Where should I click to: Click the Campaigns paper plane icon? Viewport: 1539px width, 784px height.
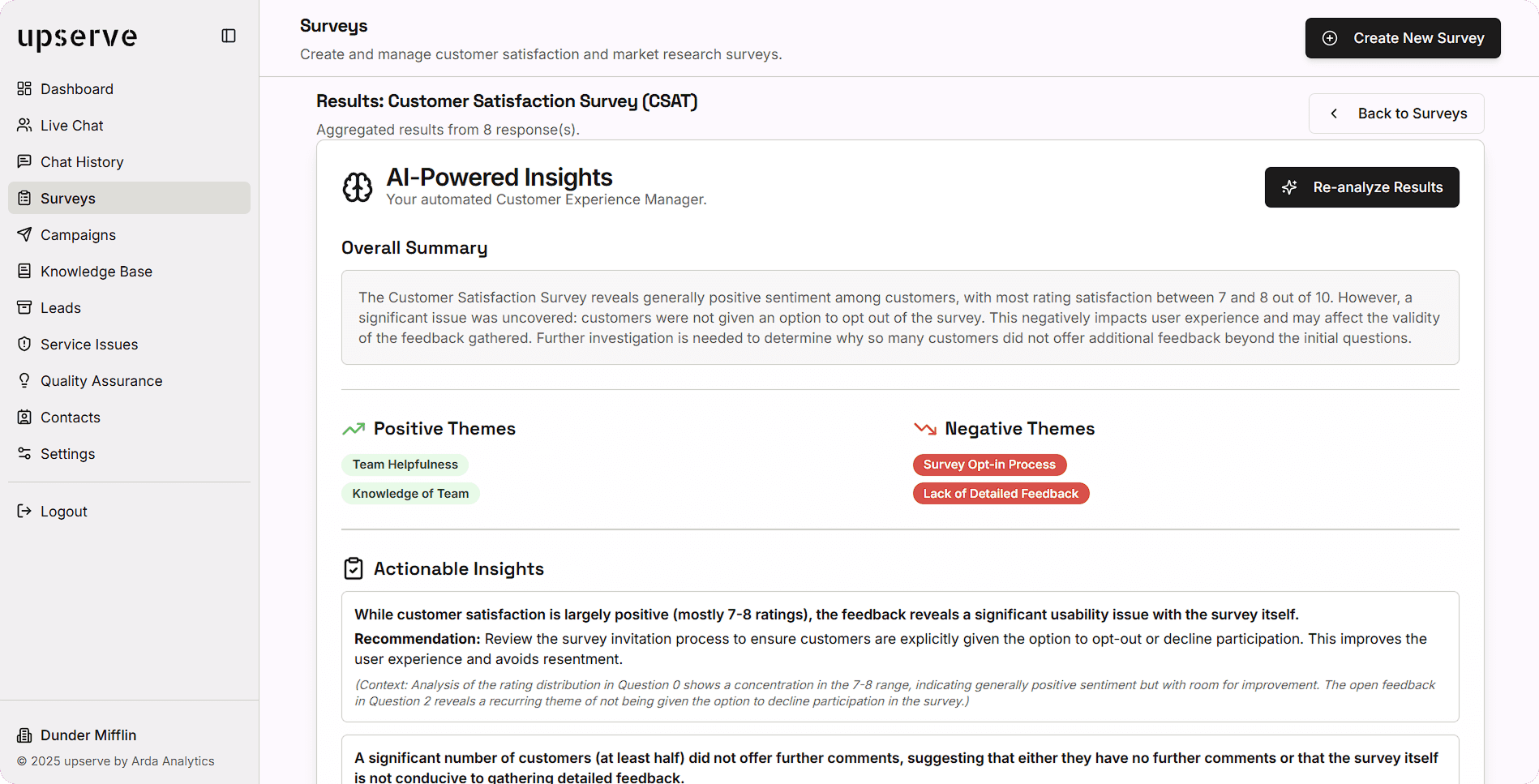[x=24, y=234]
